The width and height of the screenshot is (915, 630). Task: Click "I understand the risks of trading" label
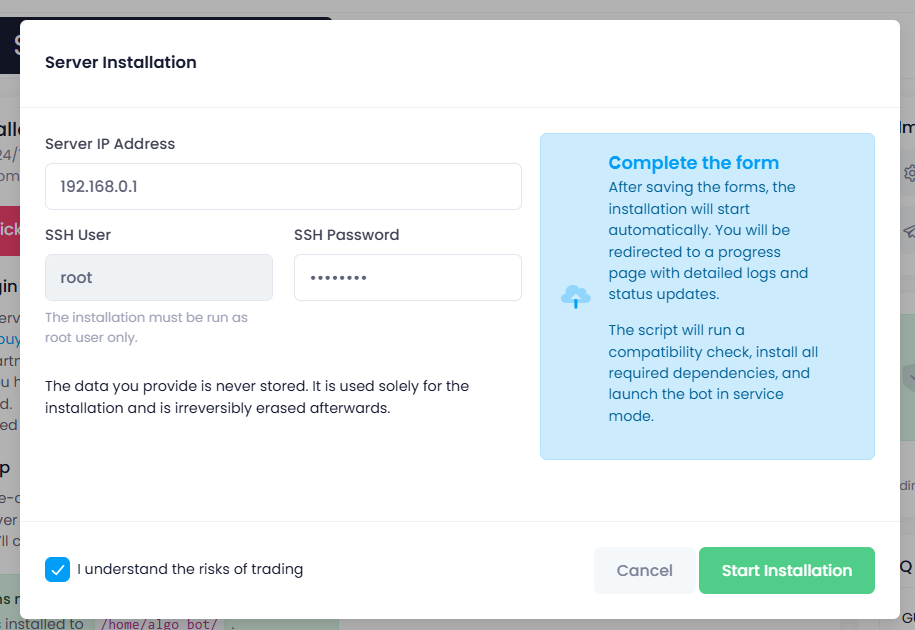(190, 569)
